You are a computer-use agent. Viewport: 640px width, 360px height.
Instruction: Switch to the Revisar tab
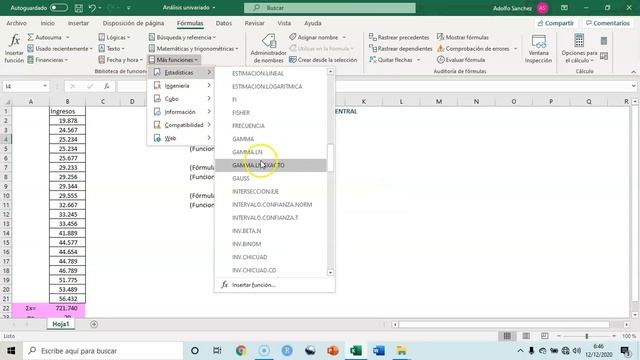coord(254,23)
